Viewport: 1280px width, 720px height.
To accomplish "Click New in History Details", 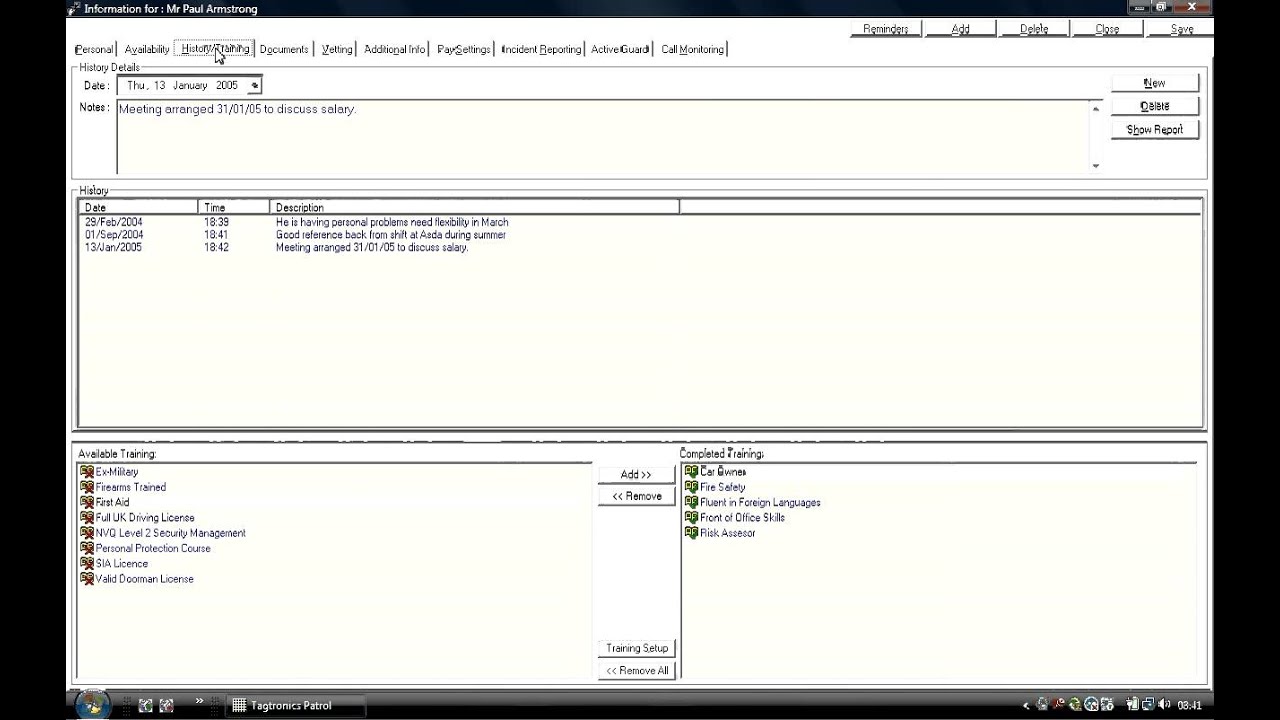I will pos(1155,83).
